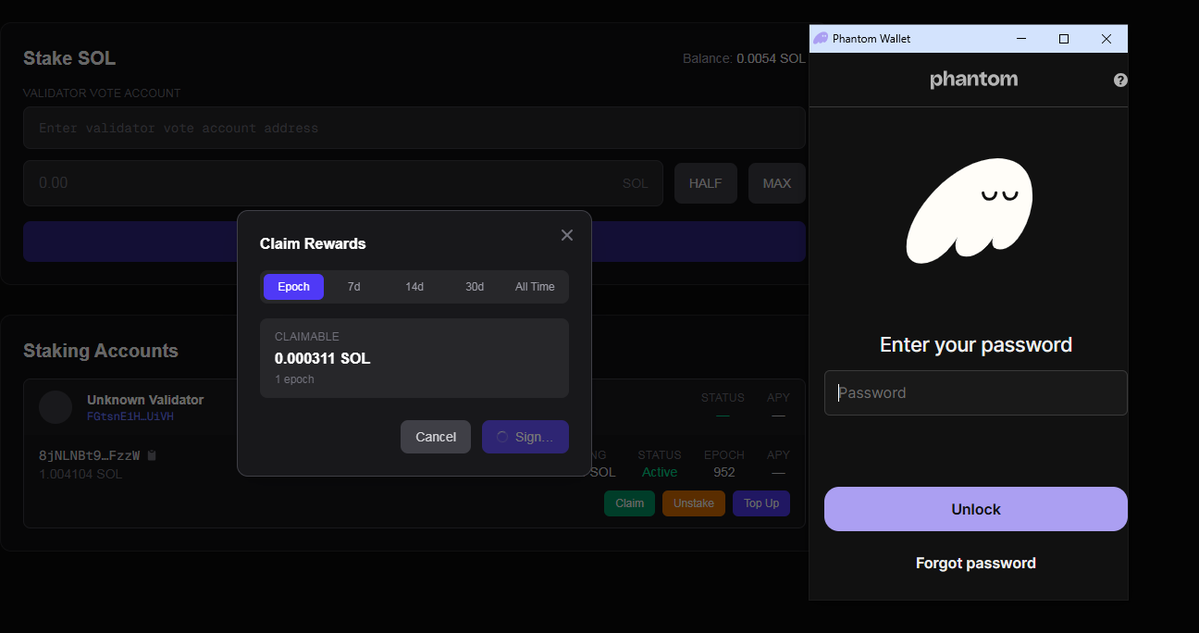This screenshot has height=633, width=1199.
Task: Click the "1 epoch" label
Action: pyautogui.click(x=294, y=379)
